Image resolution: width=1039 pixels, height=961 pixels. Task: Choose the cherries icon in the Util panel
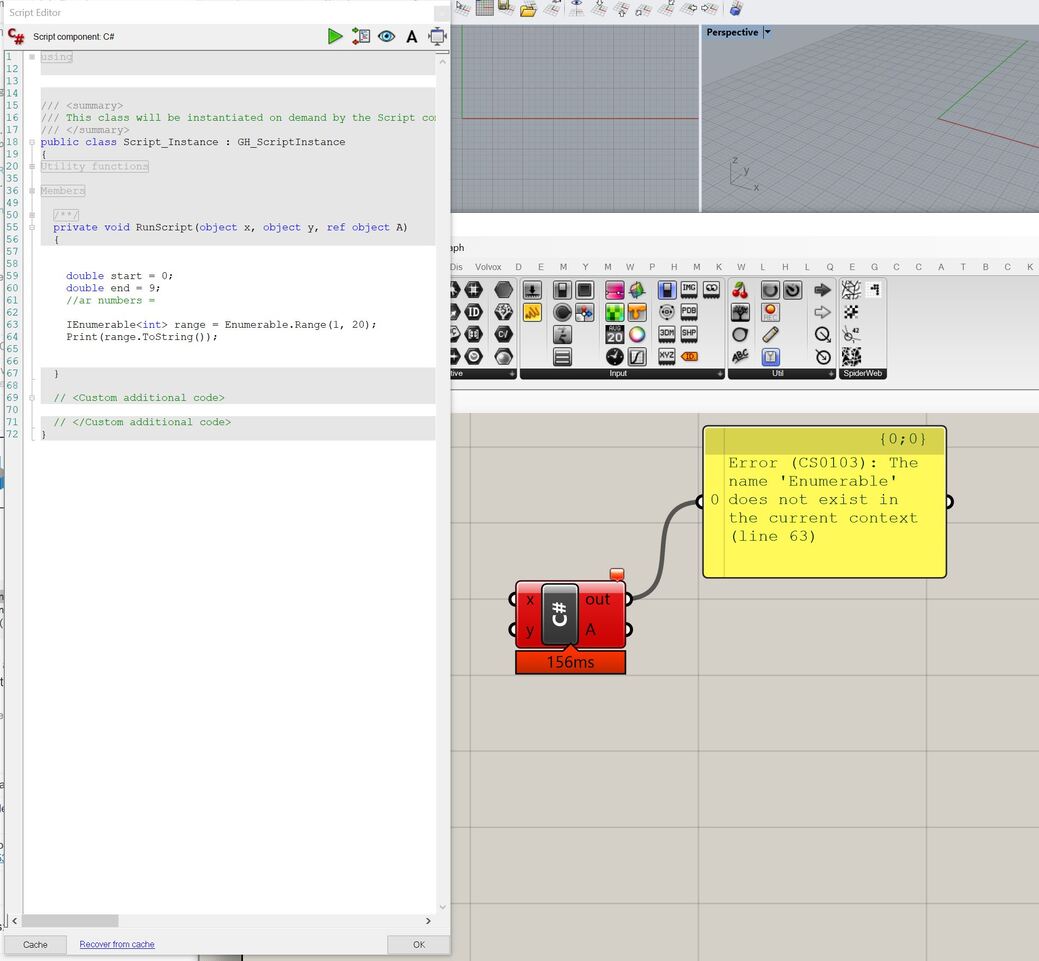point(740,290)
